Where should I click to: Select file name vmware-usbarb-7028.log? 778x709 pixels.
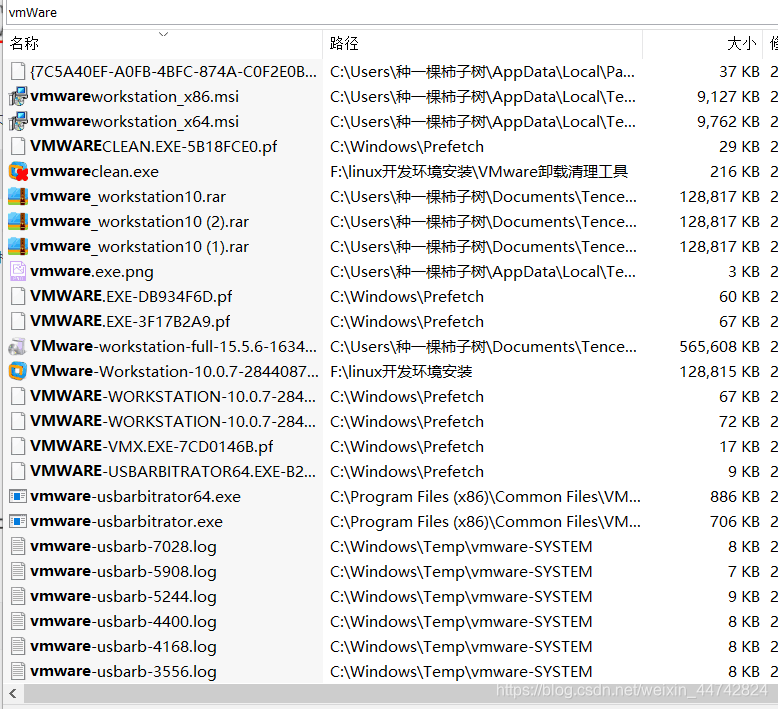click(123, 546)
